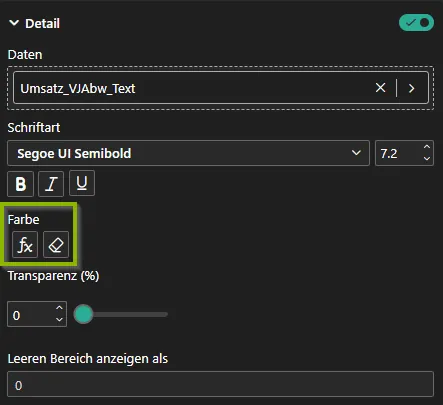The height and width of the screenshot is (405, 443).
Task: Click the Transparenz slider handle
Action: pos(83,314)
